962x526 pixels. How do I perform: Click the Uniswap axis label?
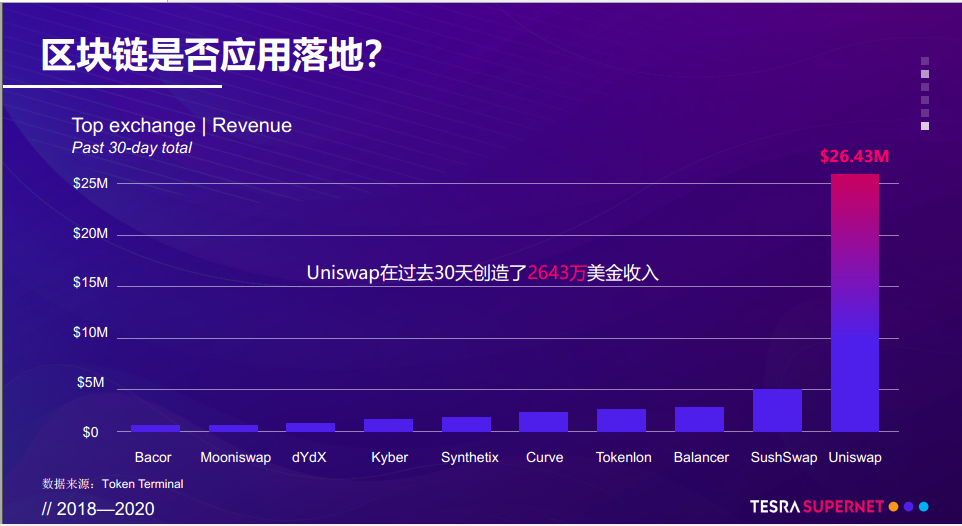pyautogui.click(x=855, y=457)
